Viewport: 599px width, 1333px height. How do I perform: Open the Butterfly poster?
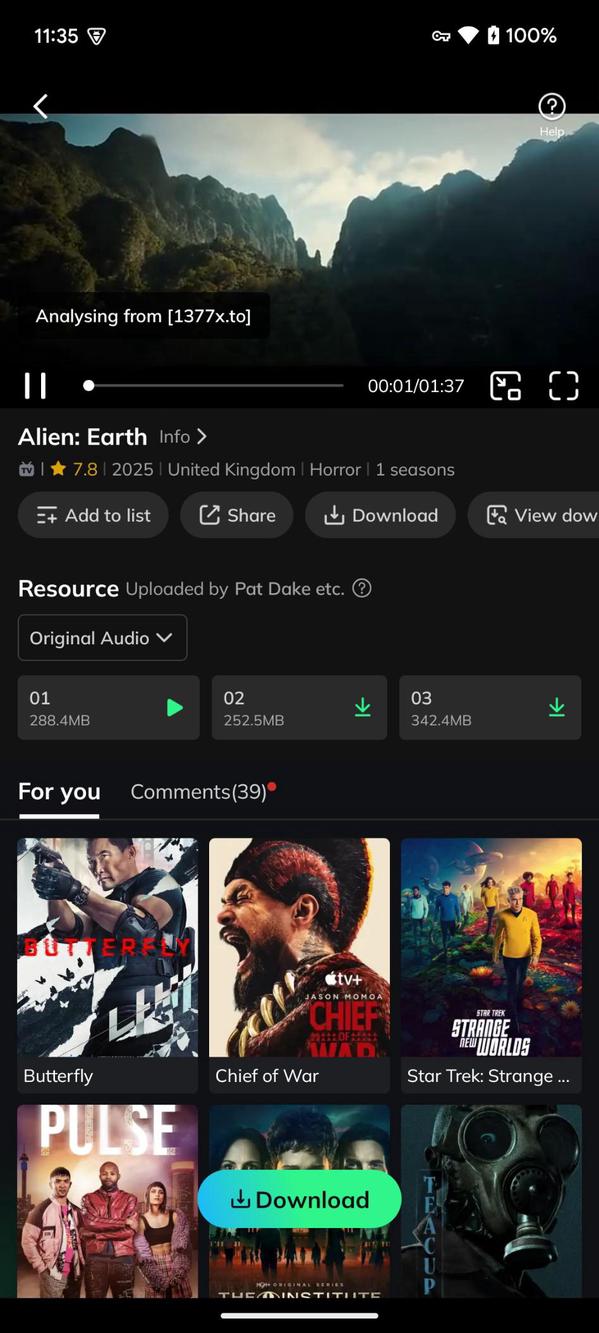pyautogui.click(x=108, y=947)
